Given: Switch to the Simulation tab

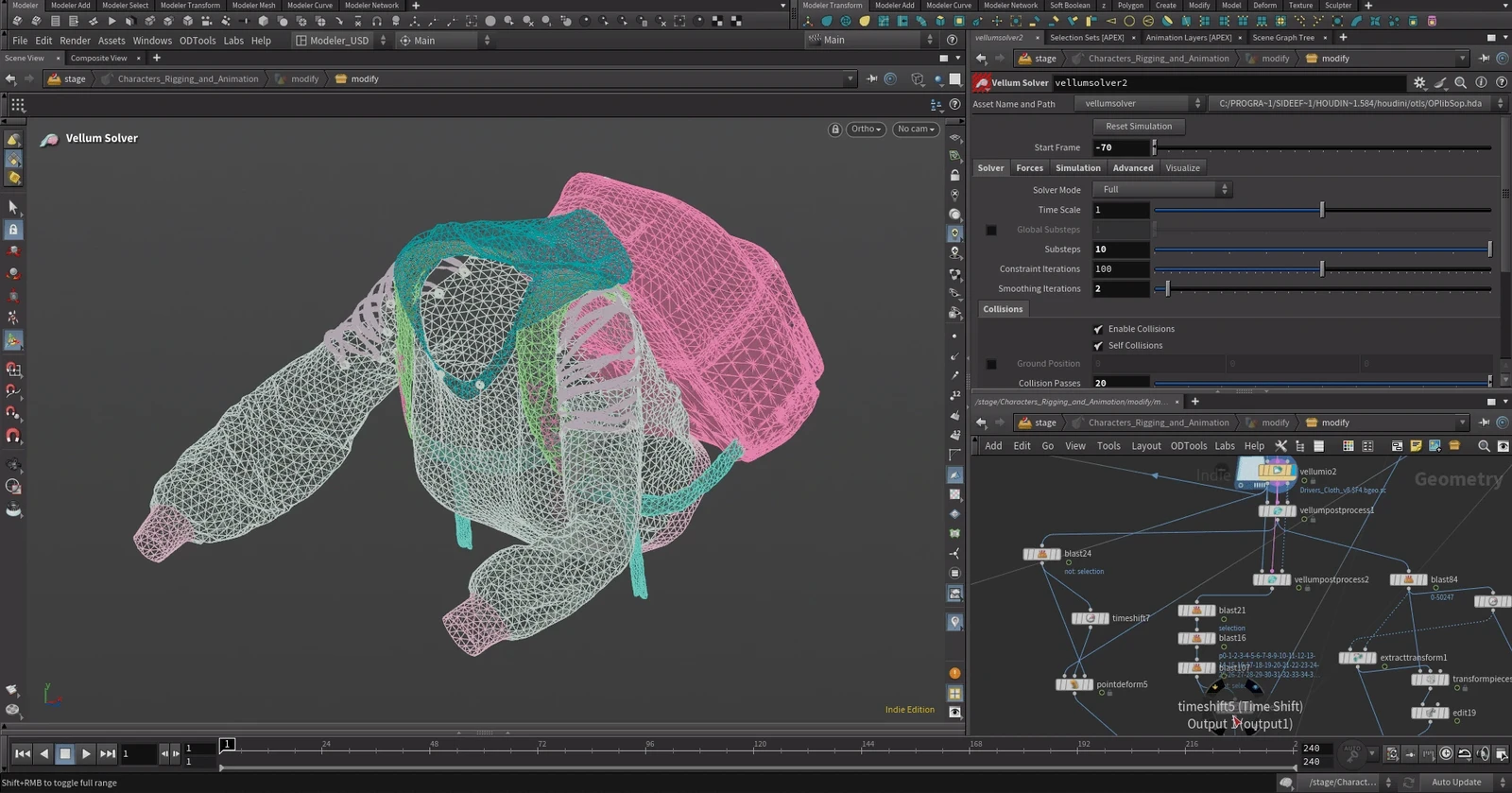Looking at the screenshot, I should [x=1078, y=168].
